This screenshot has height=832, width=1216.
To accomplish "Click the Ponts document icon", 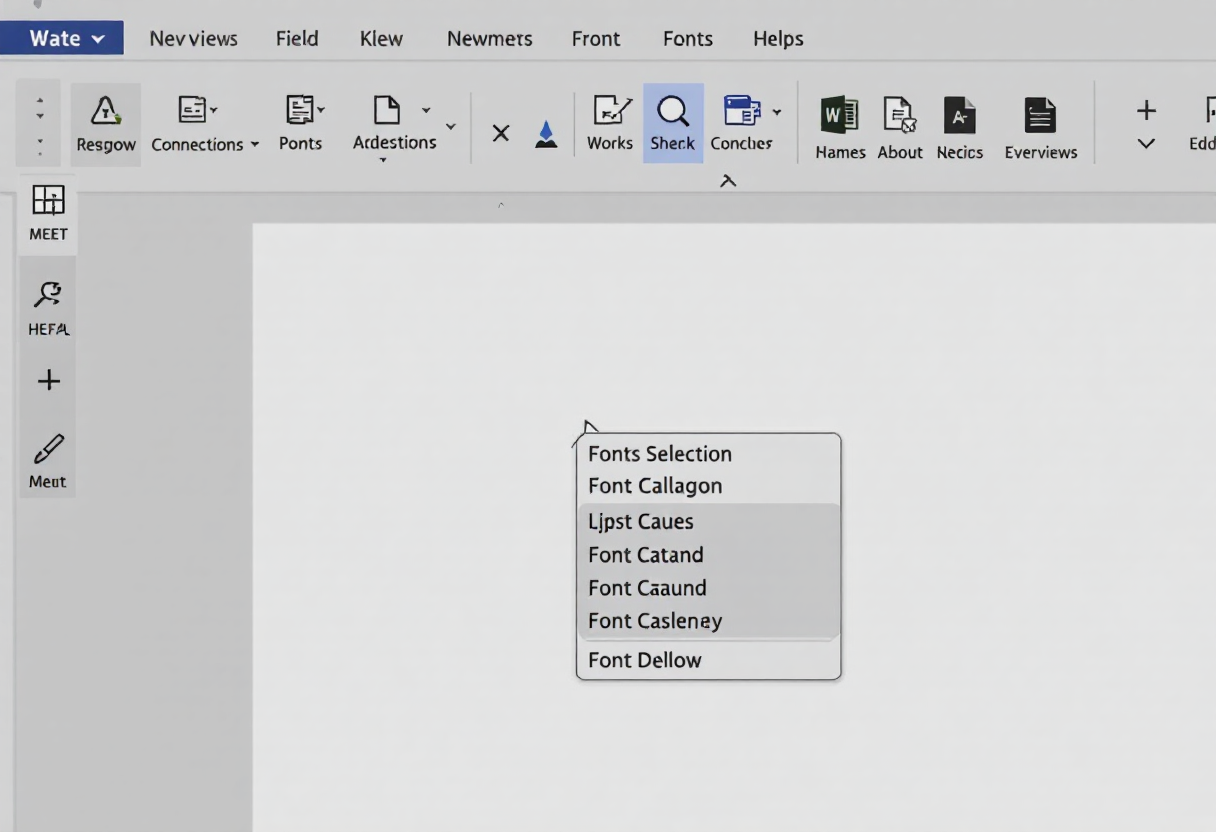I will click(x=300, y=109).
